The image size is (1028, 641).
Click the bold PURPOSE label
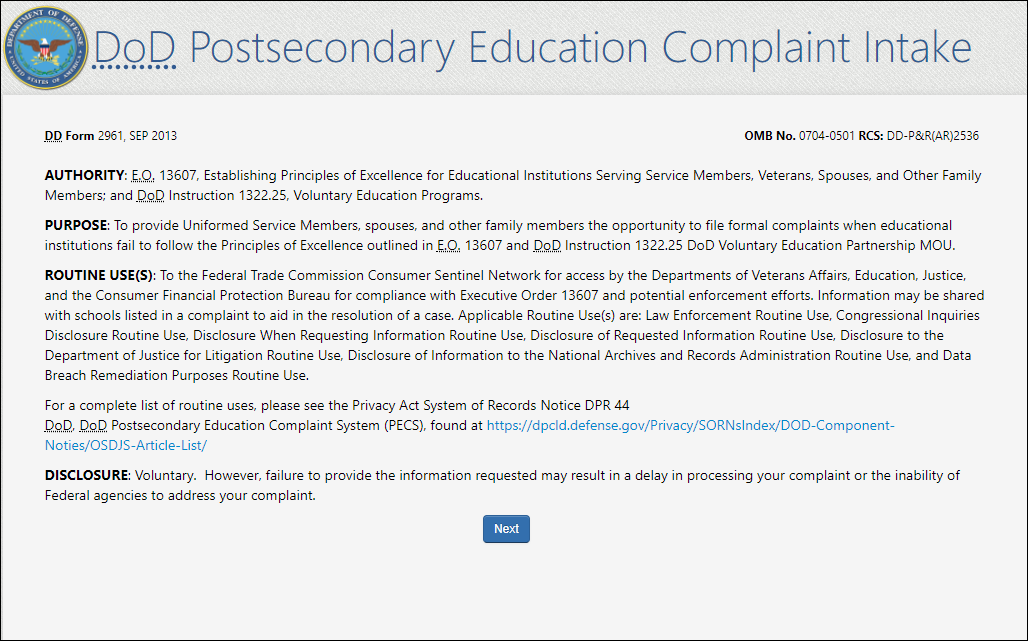tap(77, 225)
